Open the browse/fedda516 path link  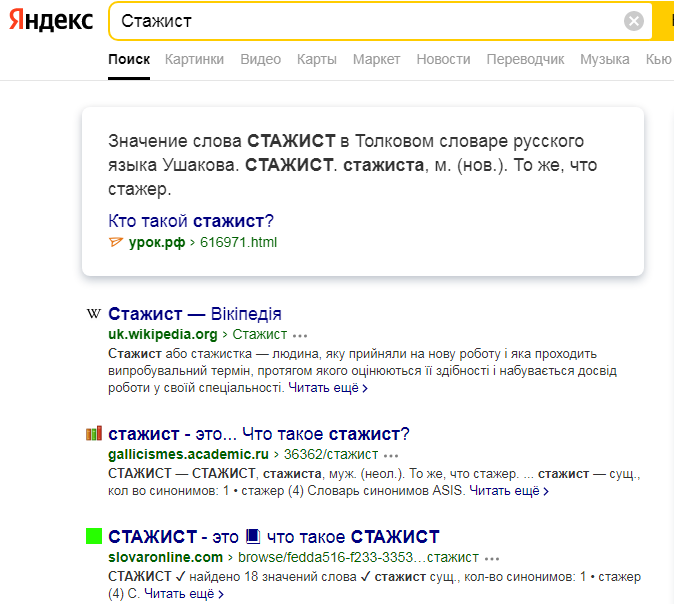[358, 557]
